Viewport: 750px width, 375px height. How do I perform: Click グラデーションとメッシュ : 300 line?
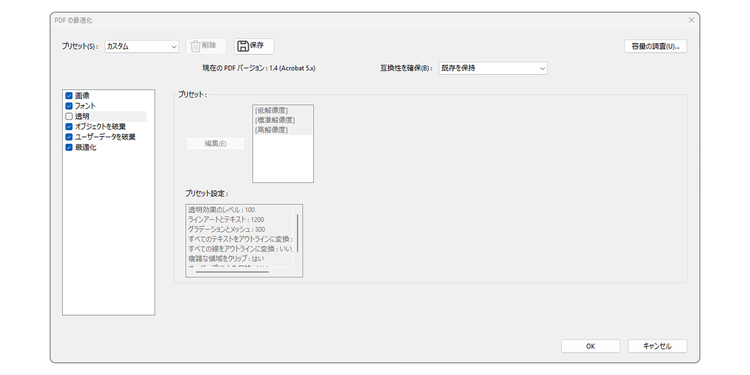click(x=227, y=230)
